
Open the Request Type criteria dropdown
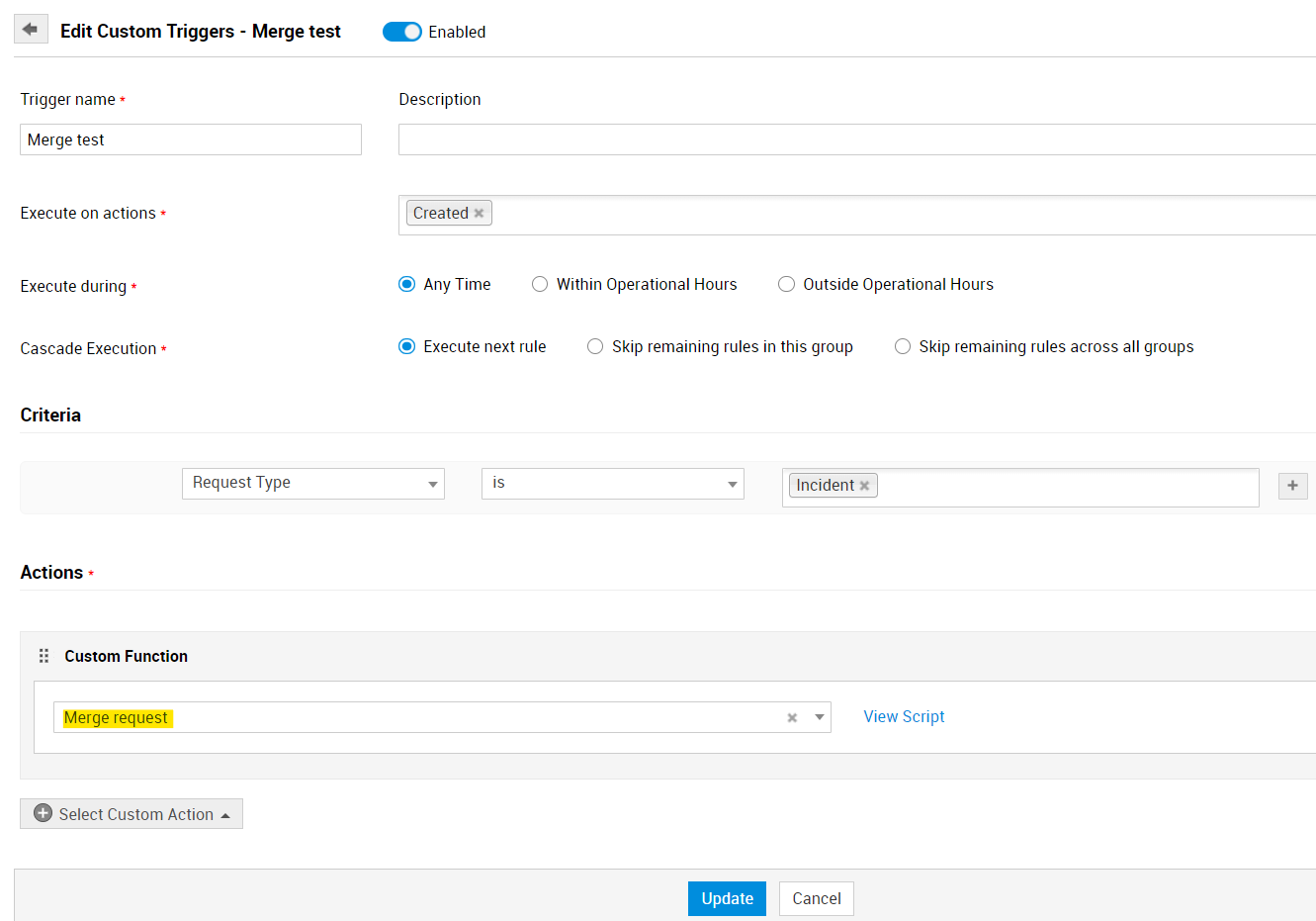click(312, 484)
